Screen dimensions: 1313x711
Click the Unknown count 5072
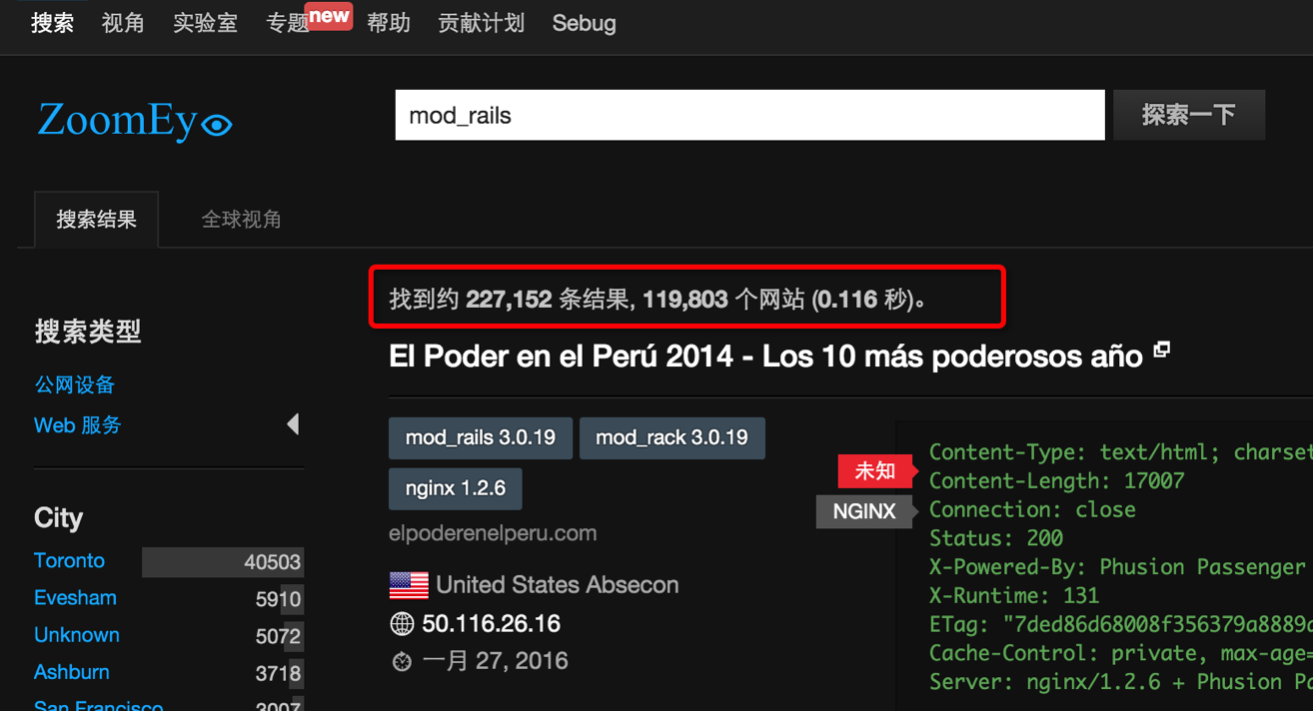coord(278,636)
